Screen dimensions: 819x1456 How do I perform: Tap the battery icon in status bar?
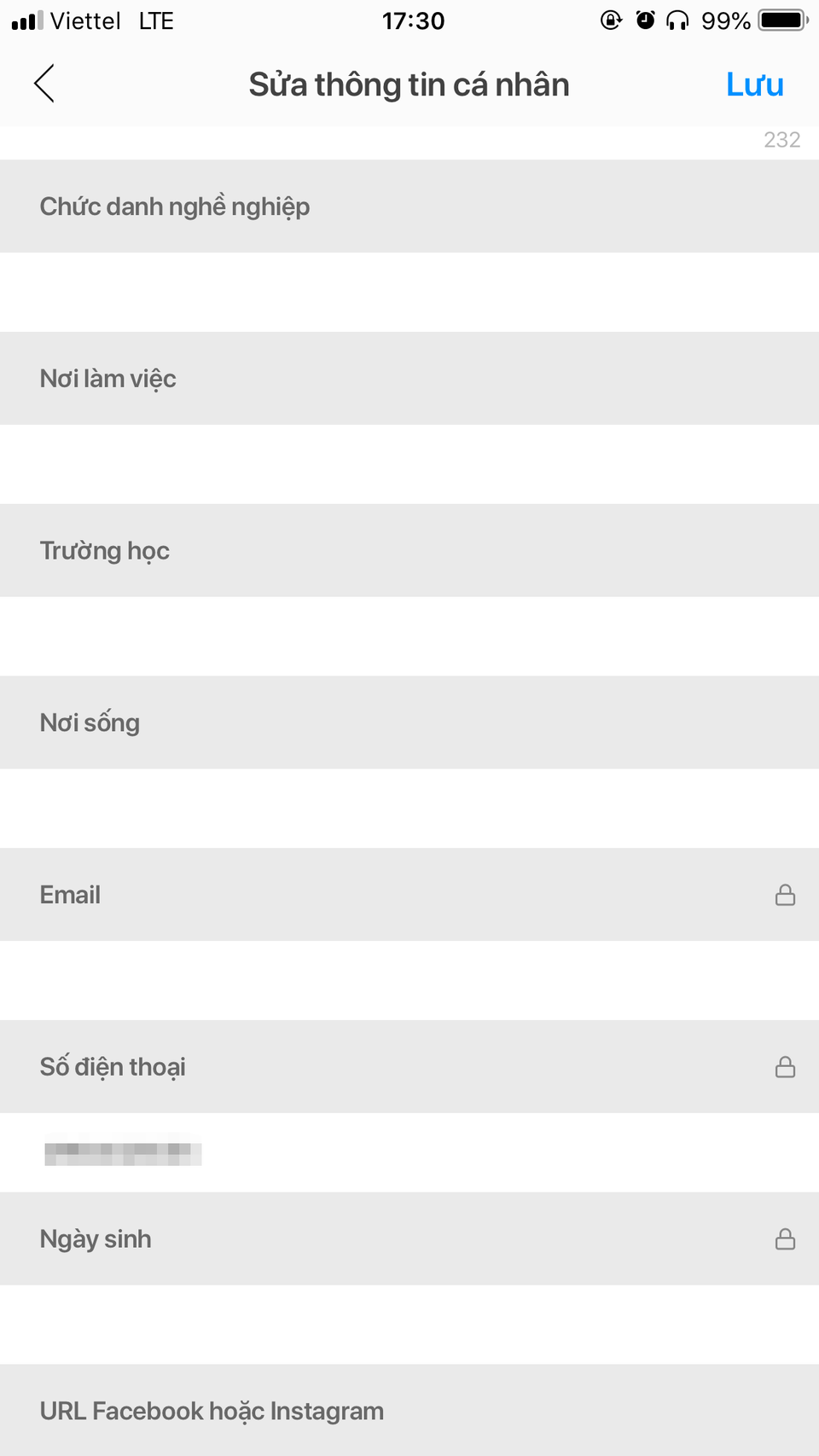pyautogui.click(x=783, y=20)
